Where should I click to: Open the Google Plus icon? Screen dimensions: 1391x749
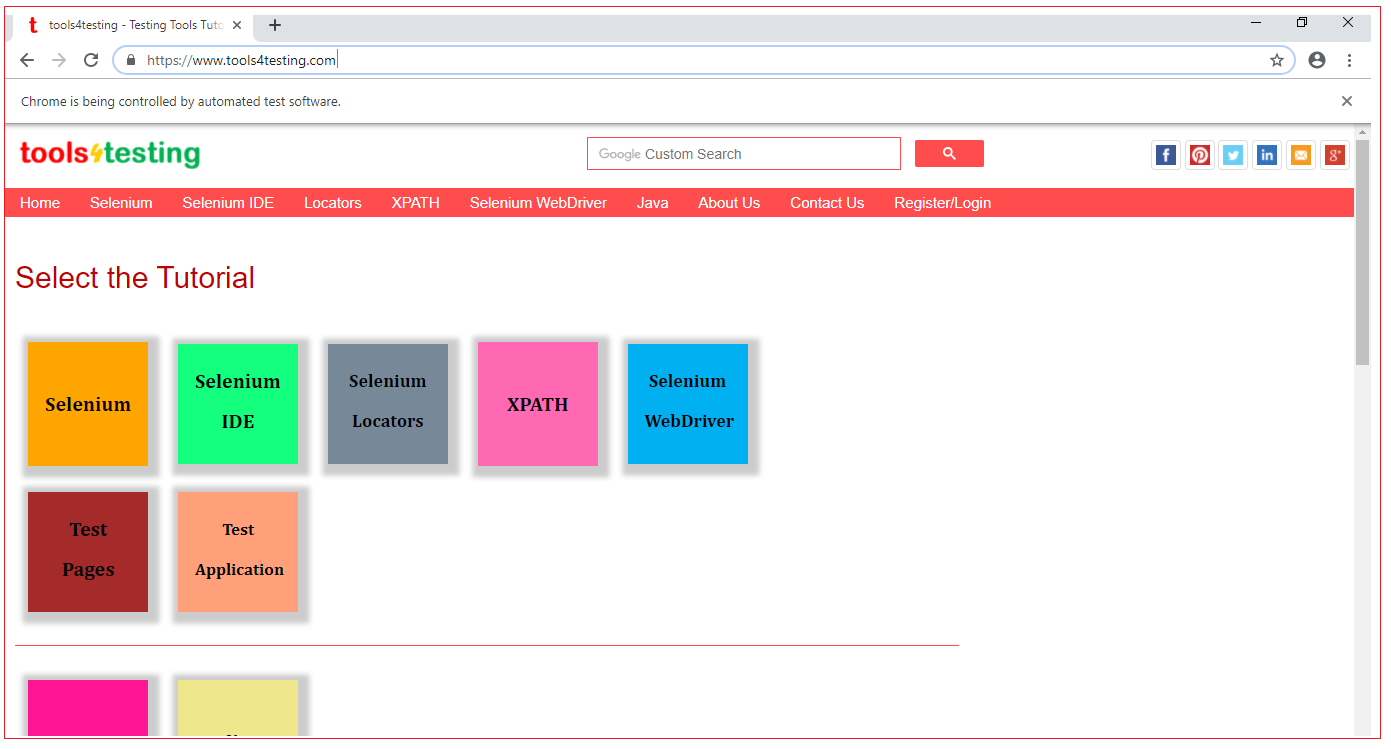(x=1335, y=155)
